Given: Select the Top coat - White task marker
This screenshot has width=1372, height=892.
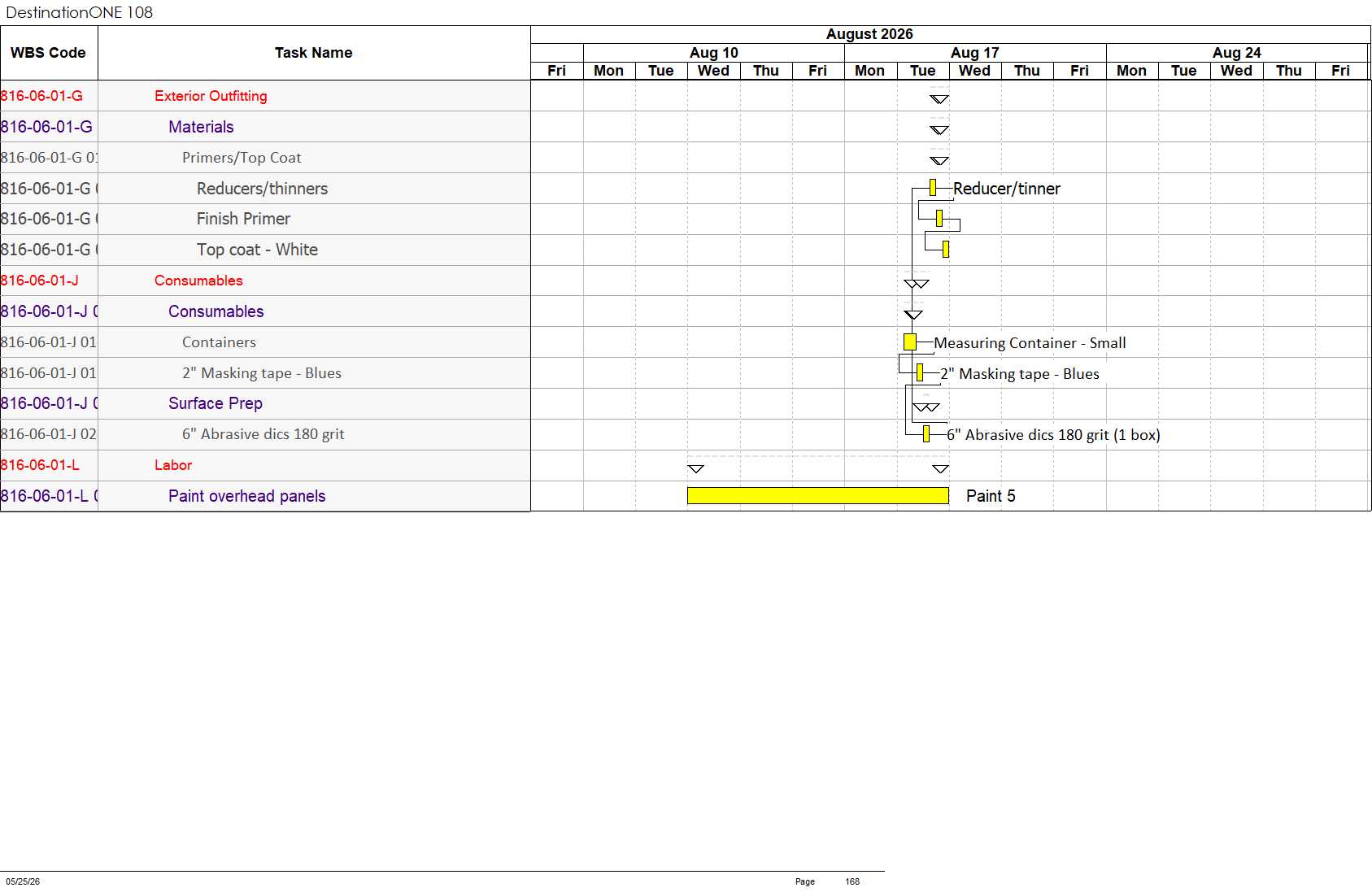Looking at the screenshot, I should (946, 249).
